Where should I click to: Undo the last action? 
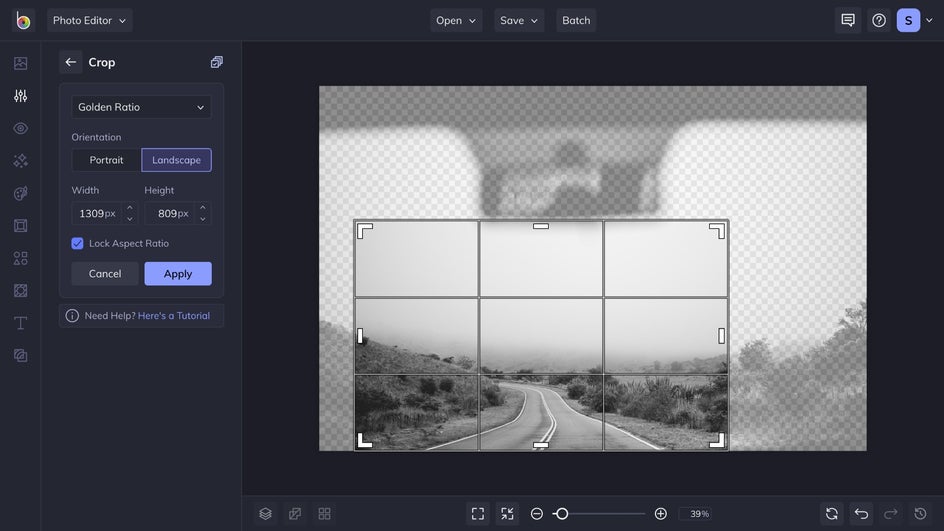pos(862,514)
